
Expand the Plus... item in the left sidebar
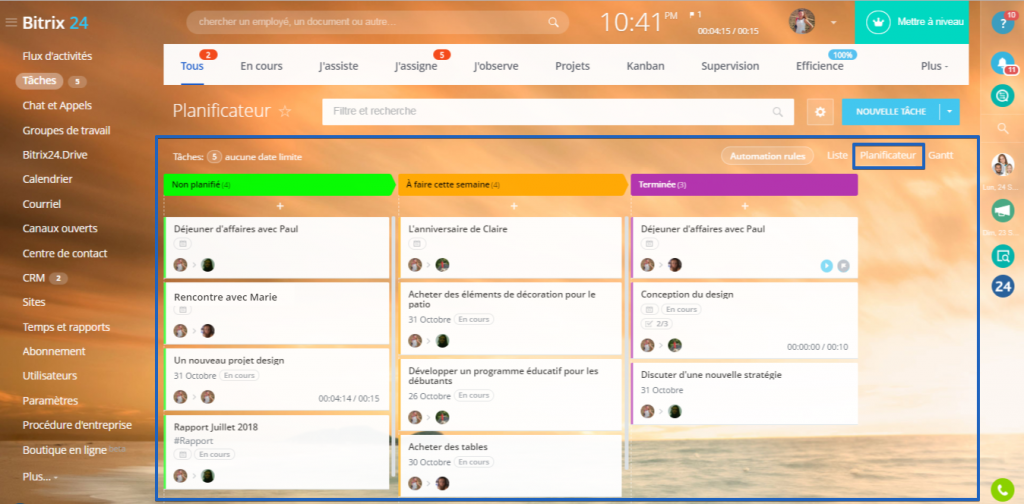point(39,477)
